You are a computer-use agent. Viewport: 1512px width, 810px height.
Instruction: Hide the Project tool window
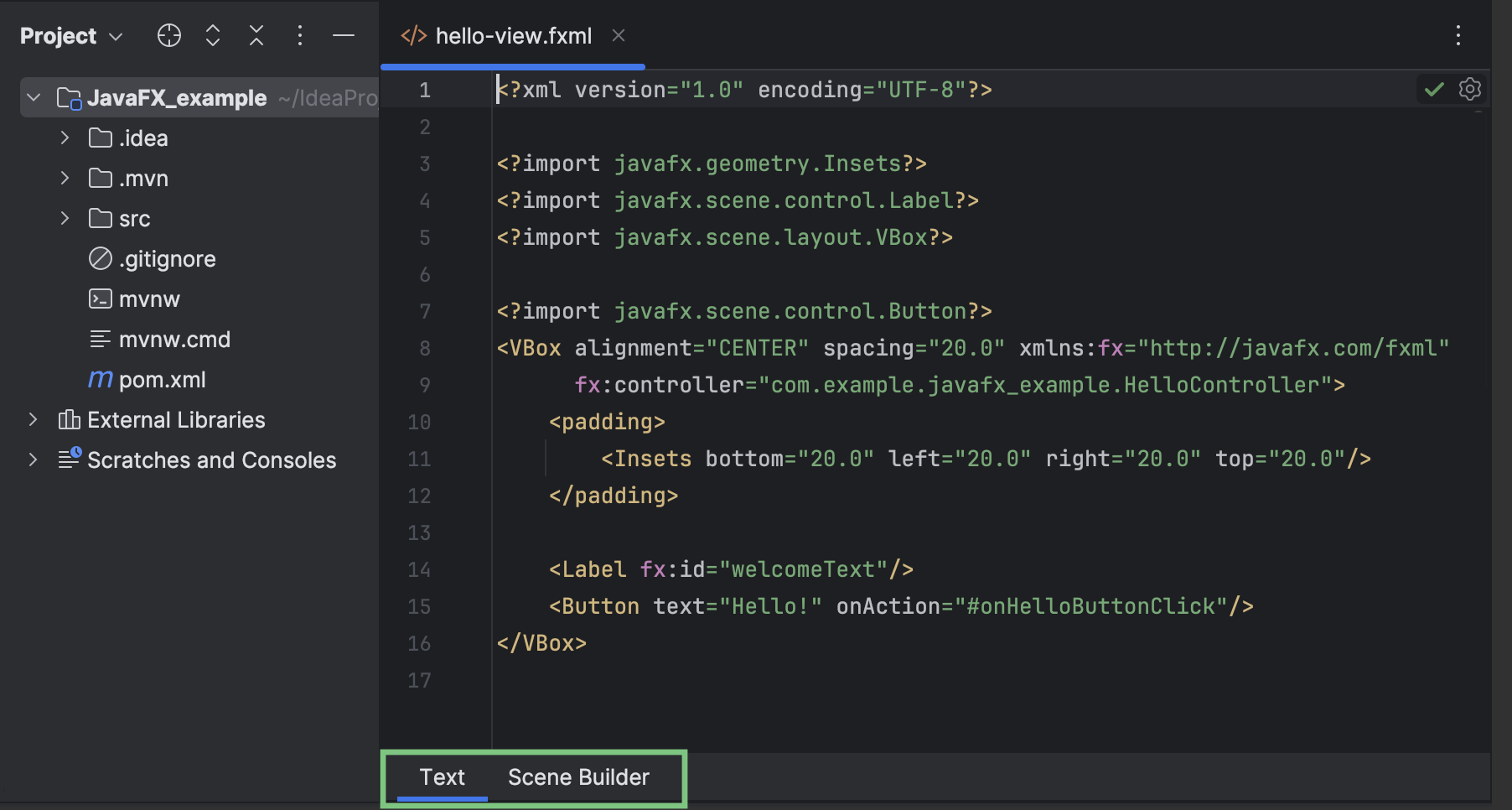(x=343, y=35)
